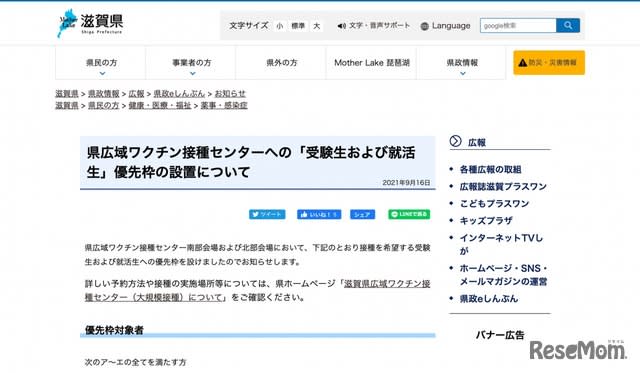Click 県民の方 in the second breadcrumb
The height and width of the screenshot is (373, 640).
[x=104, y=105]
